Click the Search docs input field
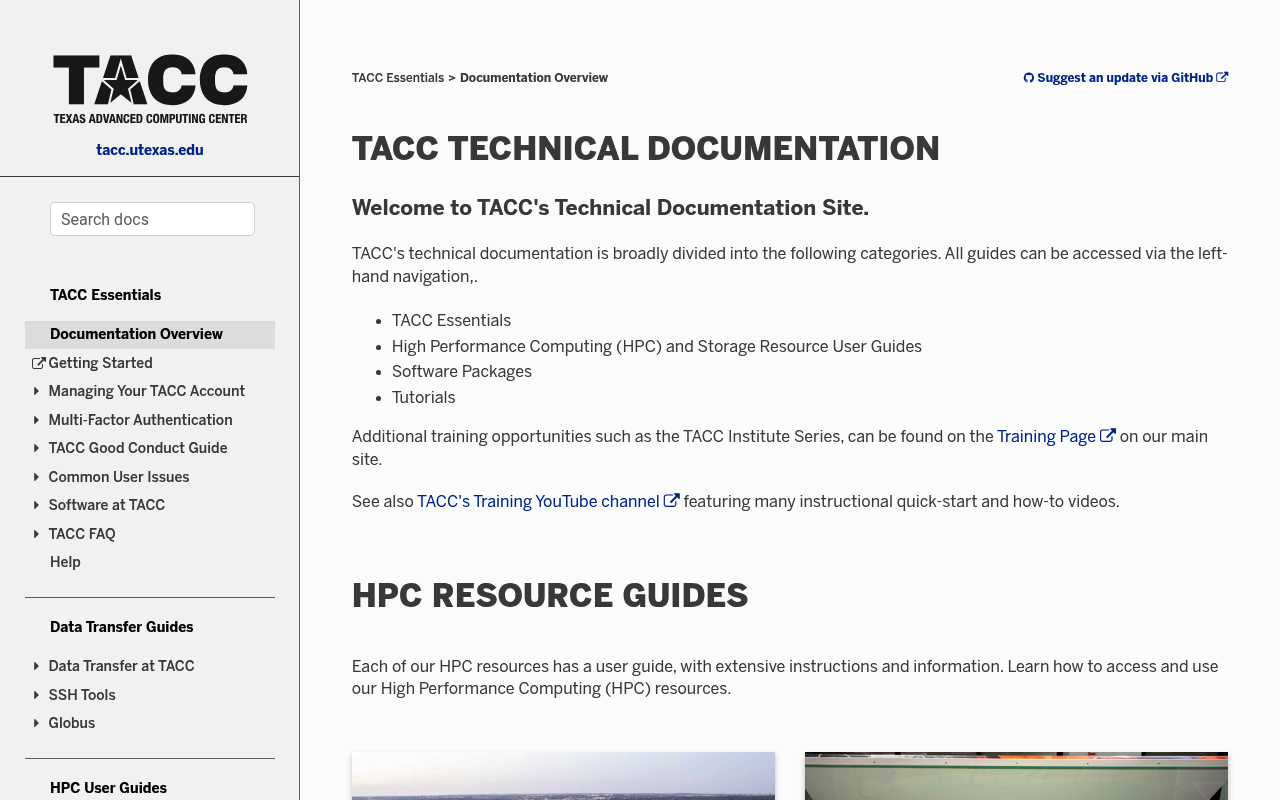This screenshot has height=800, width=1280. pyautogui.click(x=152, y=219)
